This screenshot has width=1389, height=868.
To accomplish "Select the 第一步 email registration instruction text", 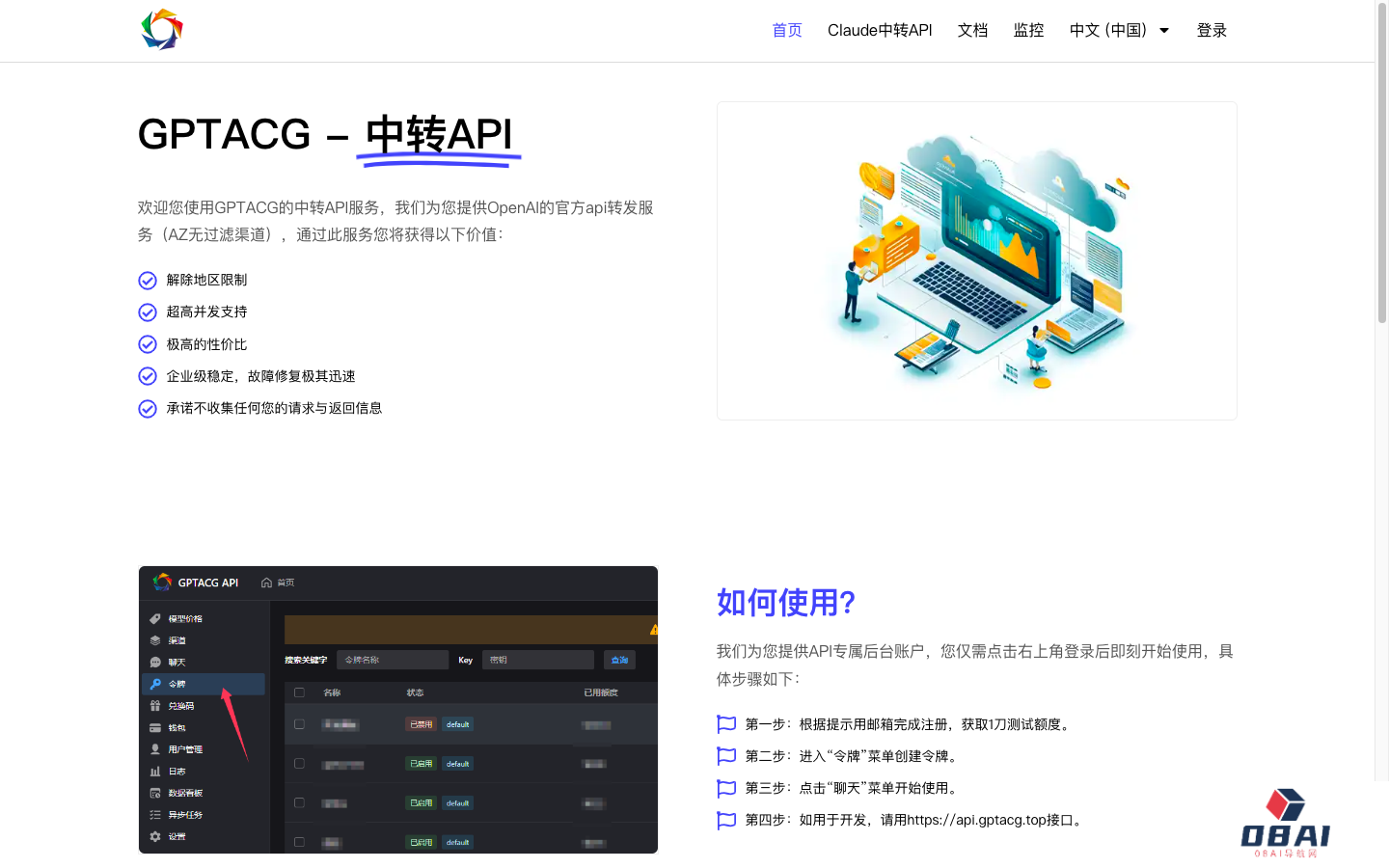I will coord(910,724).
